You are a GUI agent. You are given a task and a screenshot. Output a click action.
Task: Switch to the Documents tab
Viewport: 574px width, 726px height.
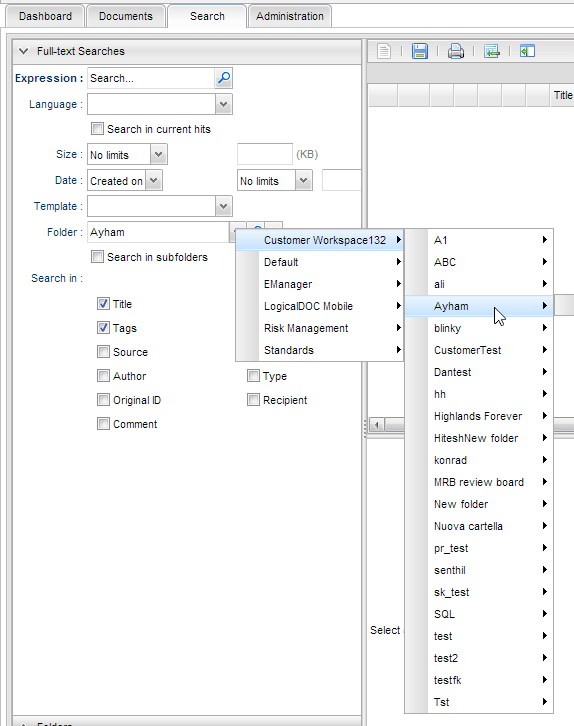[125, 16]
